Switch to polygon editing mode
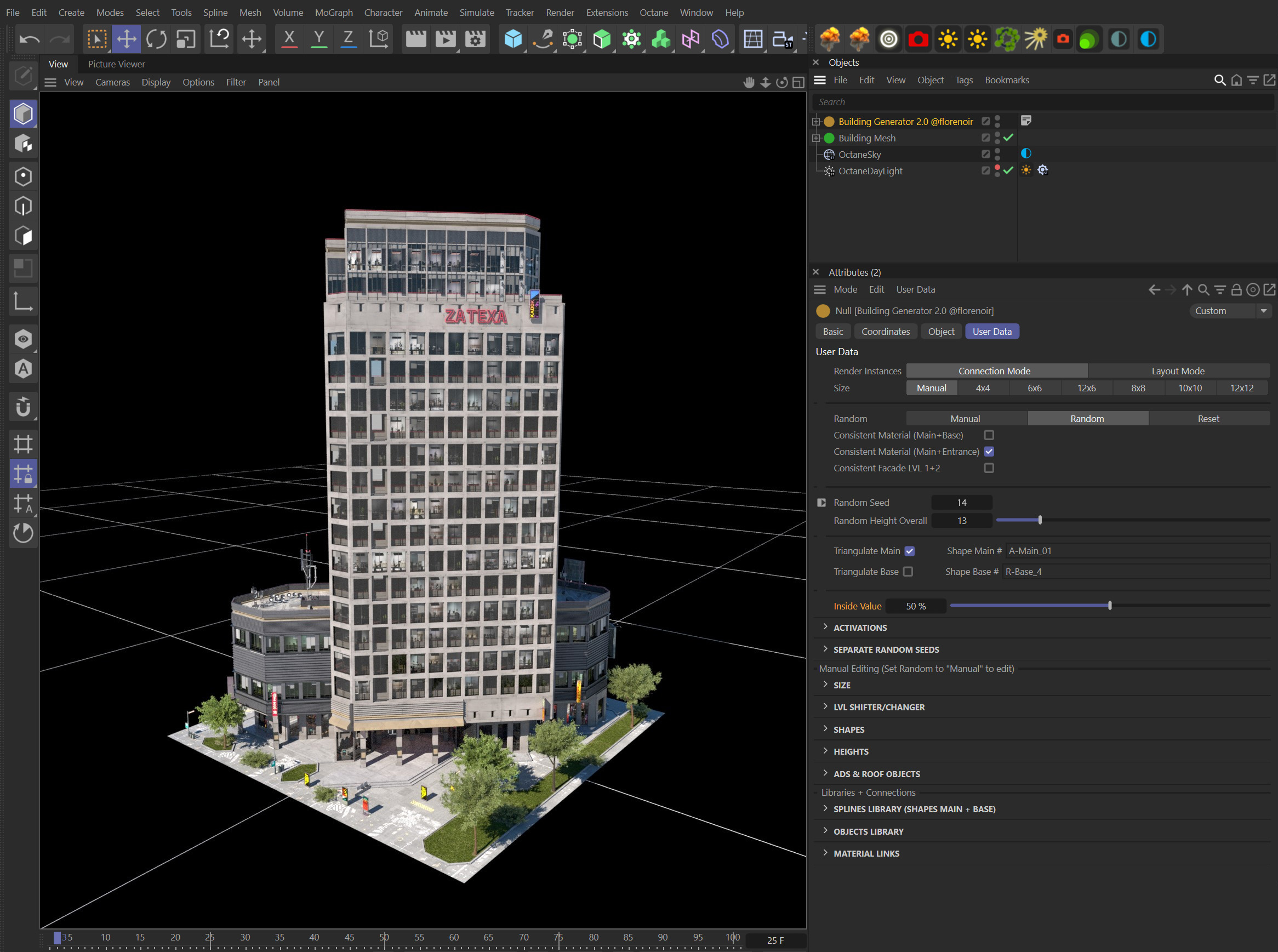 pos(24,236)
